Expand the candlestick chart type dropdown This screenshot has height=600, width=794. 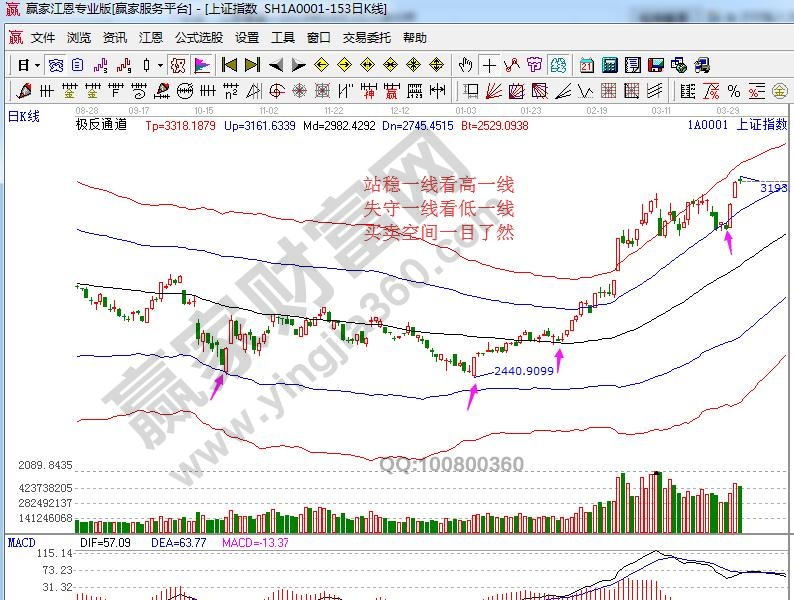[x=160, y=65]
